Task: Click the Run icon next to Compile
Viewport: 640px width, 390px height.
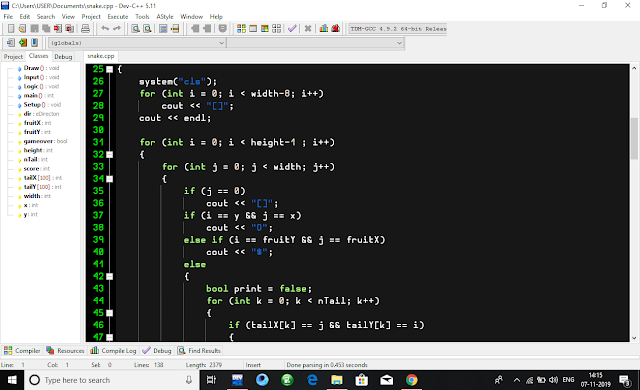Action: (x=253, y=29)
